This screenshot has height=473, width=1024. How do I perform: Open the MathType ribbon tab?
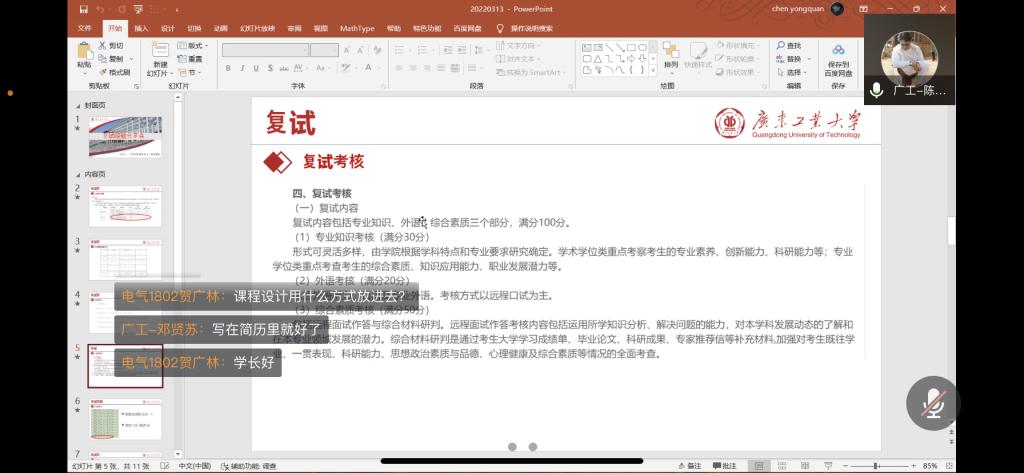pyautogui.click(x=356, y=28)
